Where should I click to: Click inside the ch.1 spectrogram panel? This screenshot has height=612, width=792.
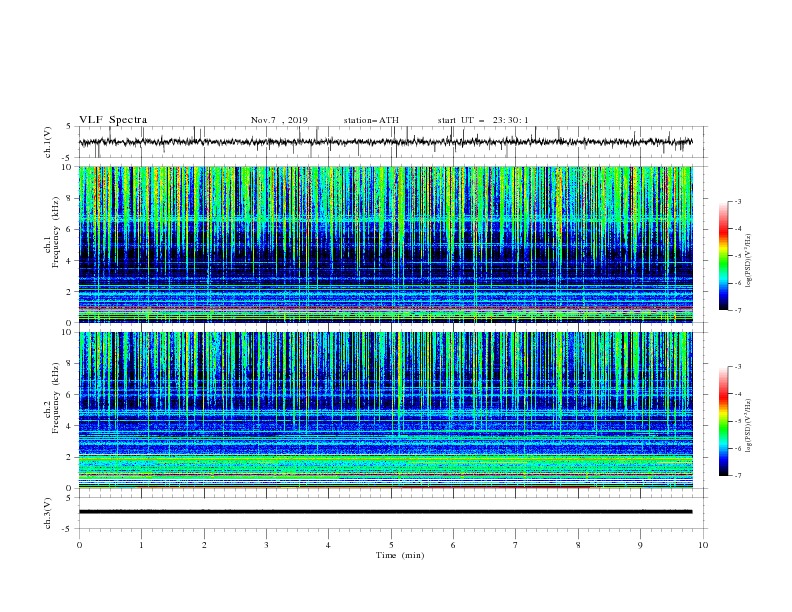[386, 244]
